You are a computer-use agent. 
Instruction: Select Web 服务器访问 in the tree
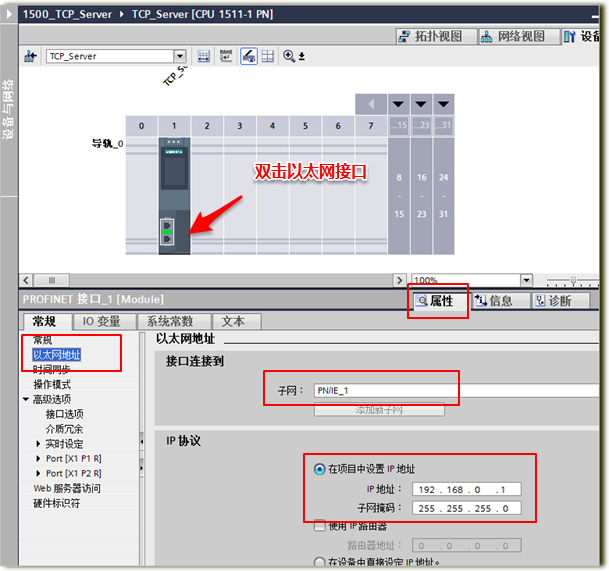point(67,488)
